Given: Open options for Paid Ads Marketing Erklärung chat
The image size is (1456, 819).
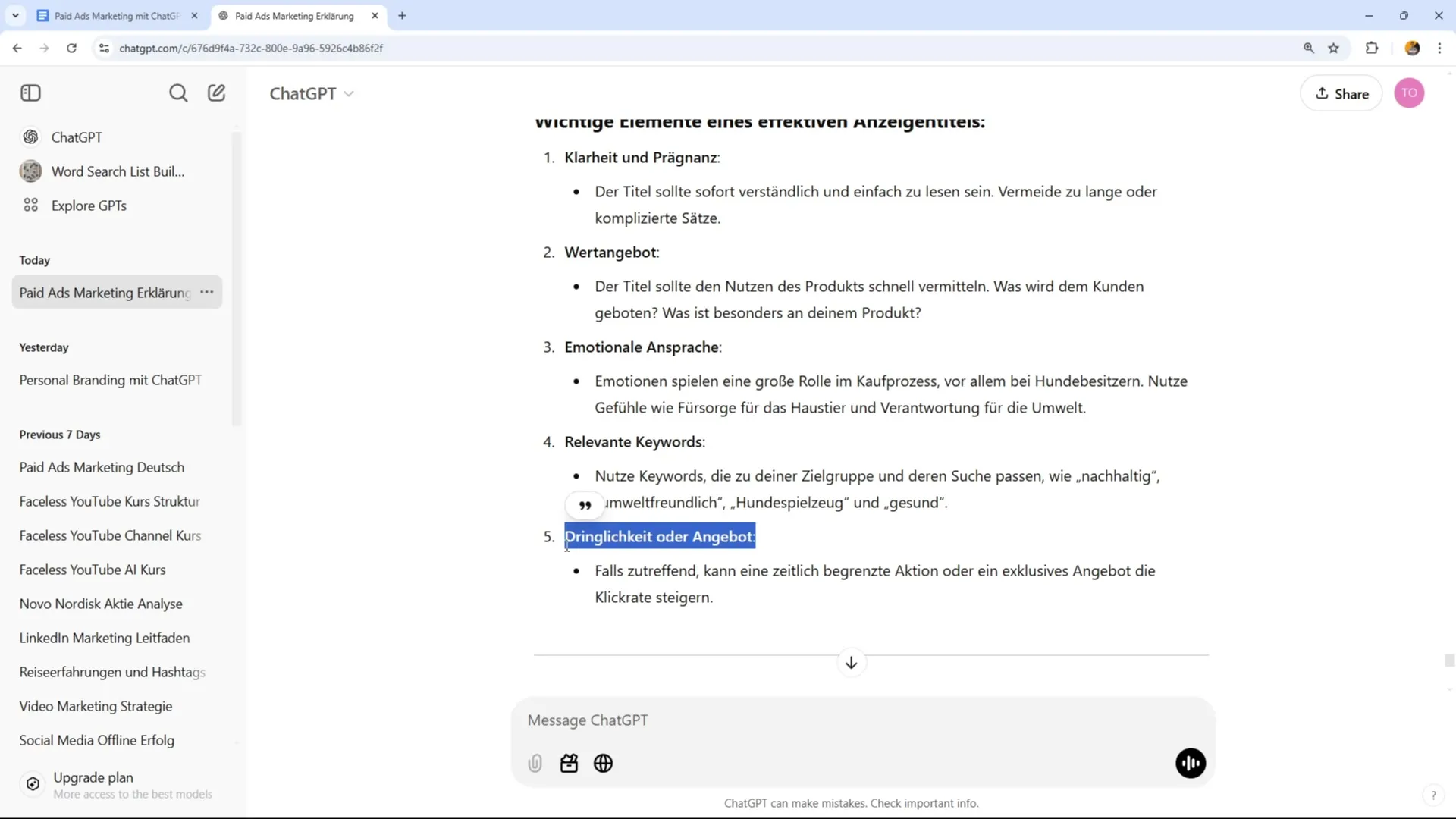Looking at the screenshot, I should pyautogui.click(x=207, y=292).
